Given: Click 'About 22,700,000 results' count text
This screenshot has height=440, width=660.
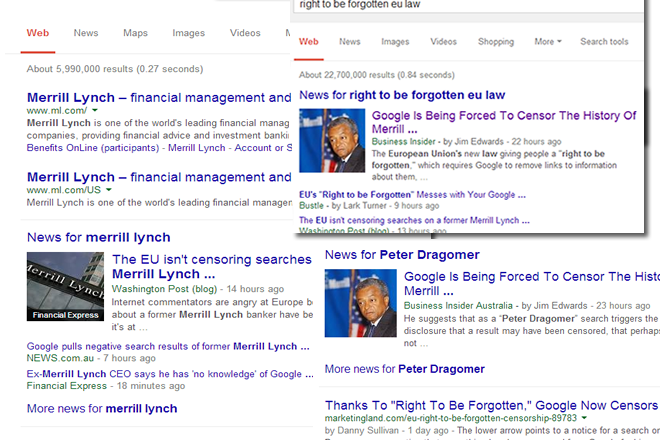Looking at the screenshot, I should point(377,75).
